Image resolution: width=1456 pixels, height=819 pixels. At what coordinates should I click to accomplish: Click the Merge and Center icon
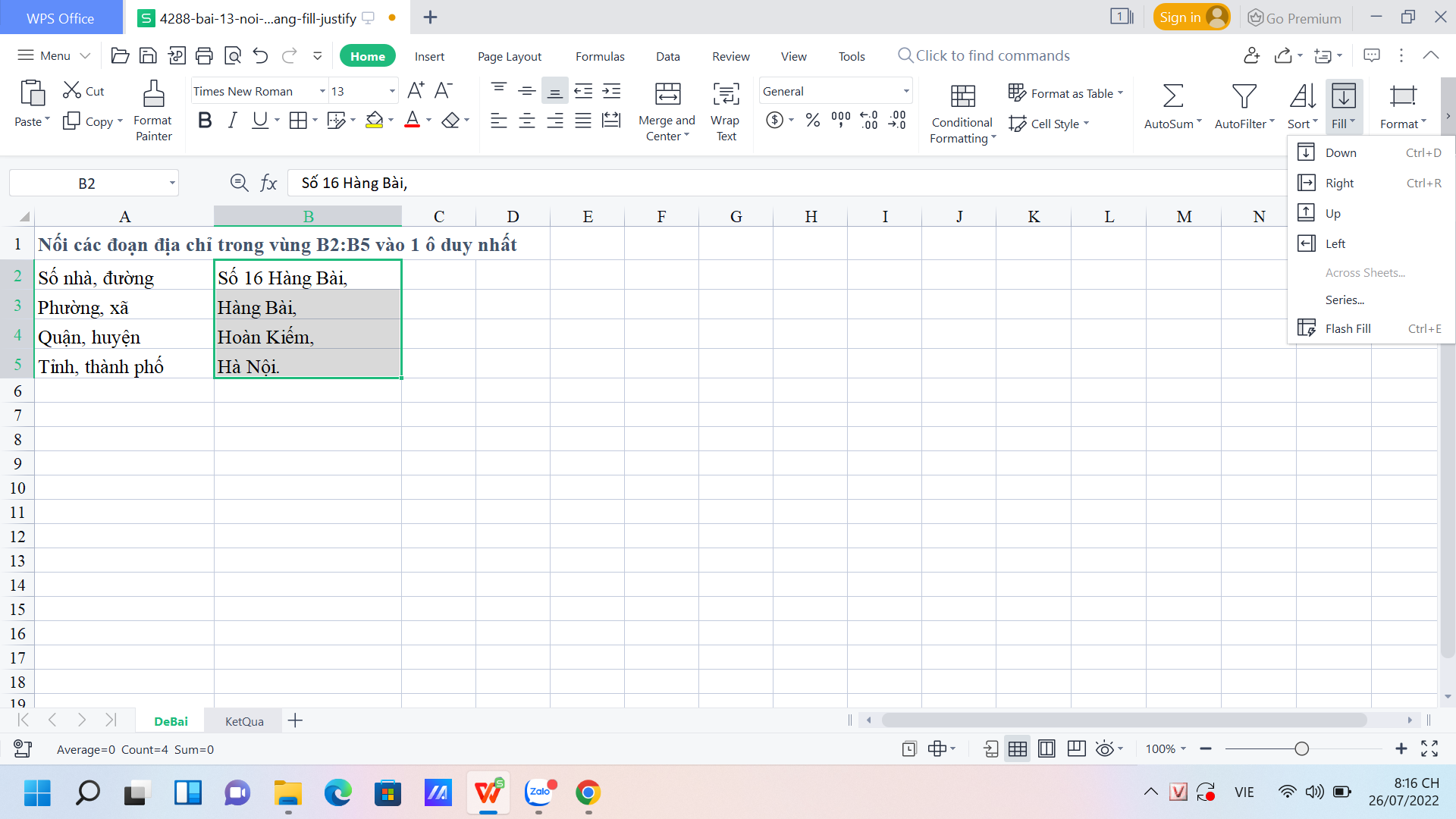[667, 95]
